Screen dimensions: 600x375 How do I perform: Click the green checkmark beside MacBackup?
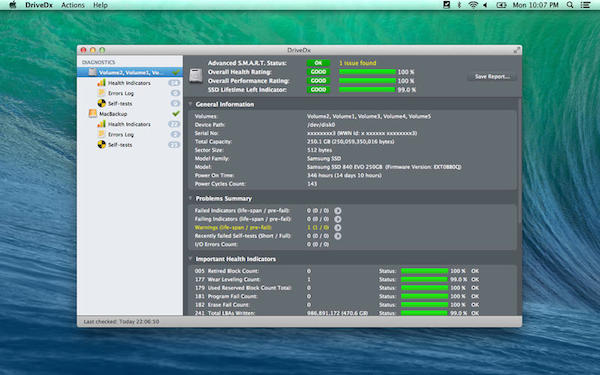[176, 113]
